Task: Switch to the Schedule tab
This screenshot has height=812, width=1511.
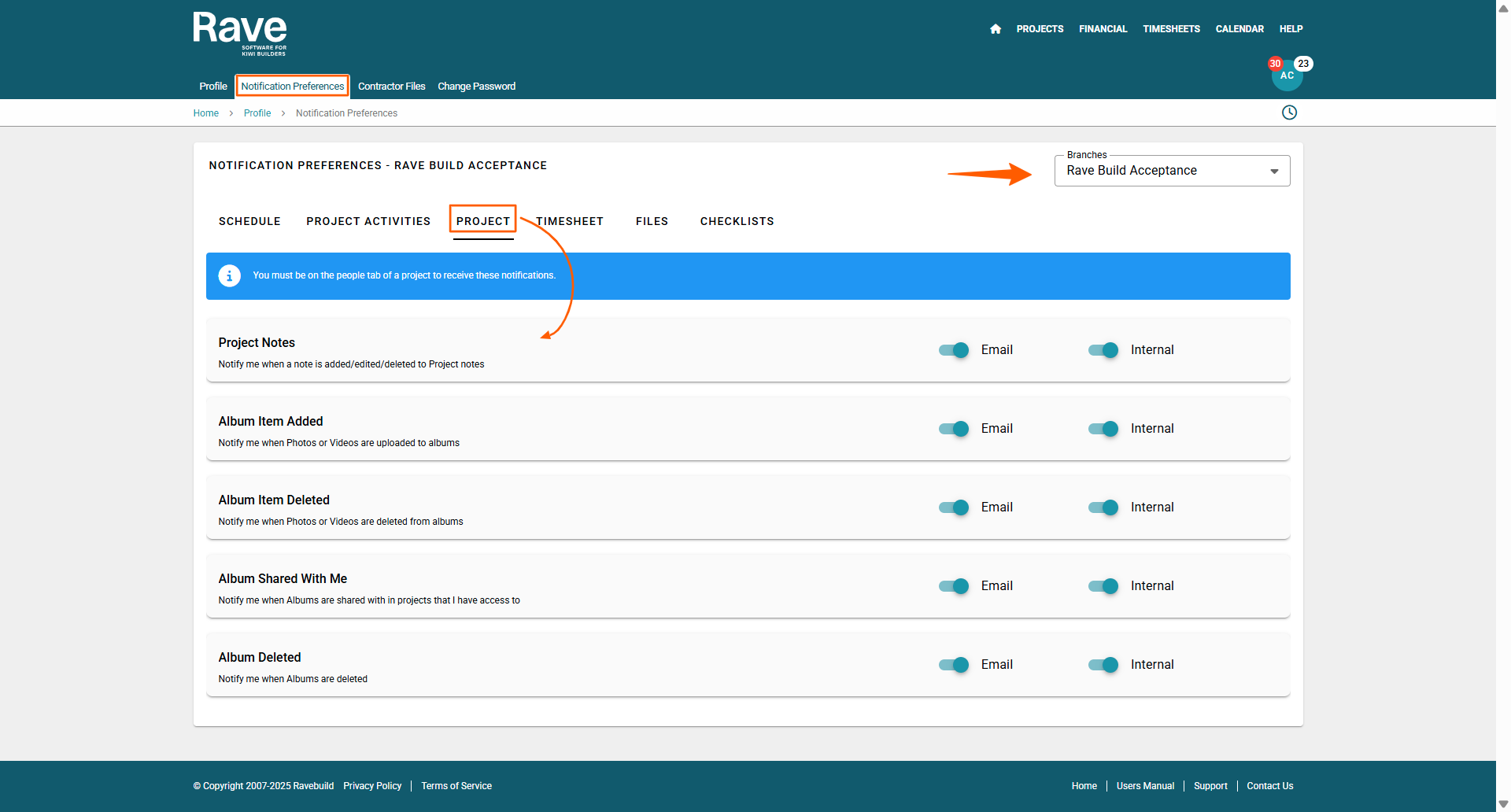Action: (249, 221)
